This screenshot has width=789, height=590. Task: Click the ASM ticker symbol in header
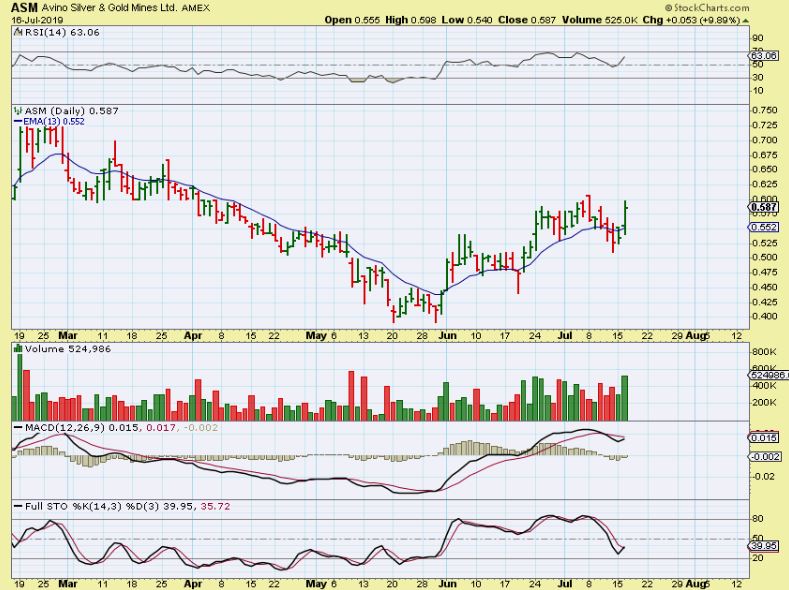[22, 8]
